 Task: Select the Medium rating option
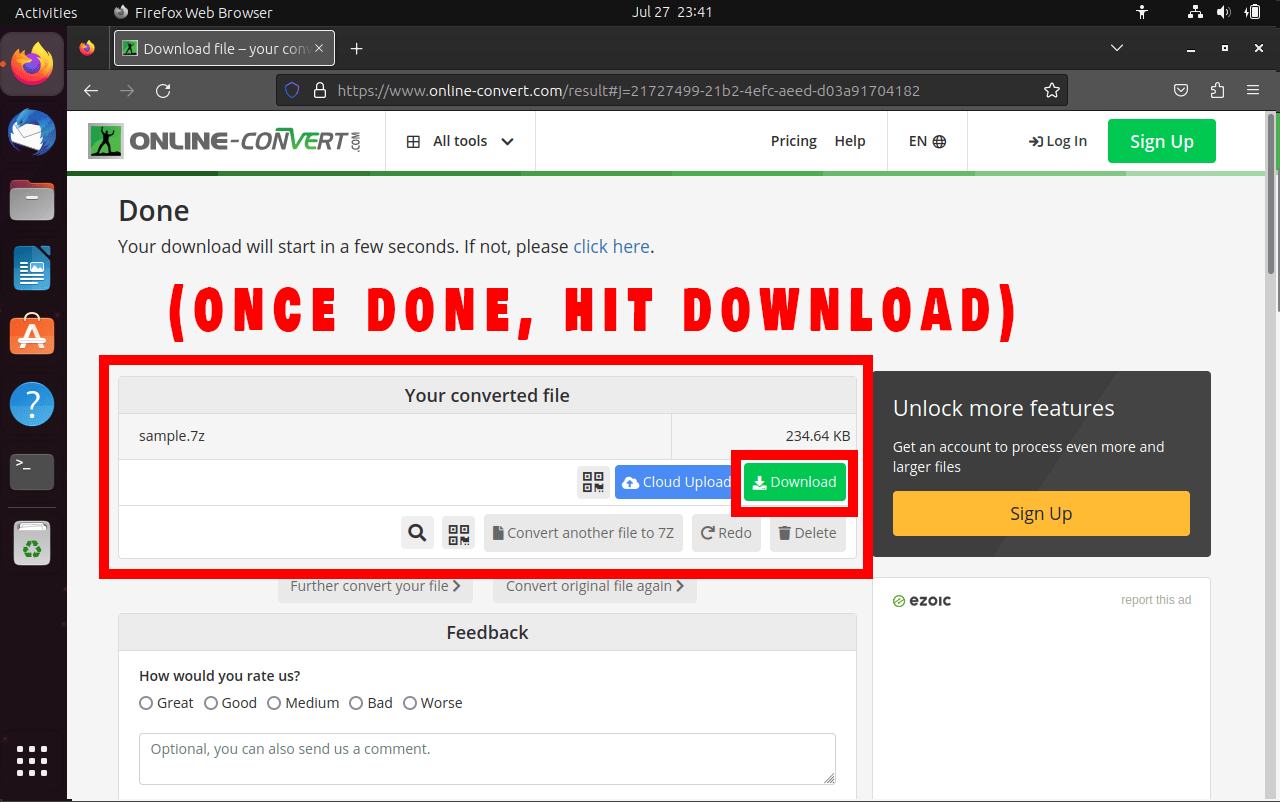coord(274,703)
